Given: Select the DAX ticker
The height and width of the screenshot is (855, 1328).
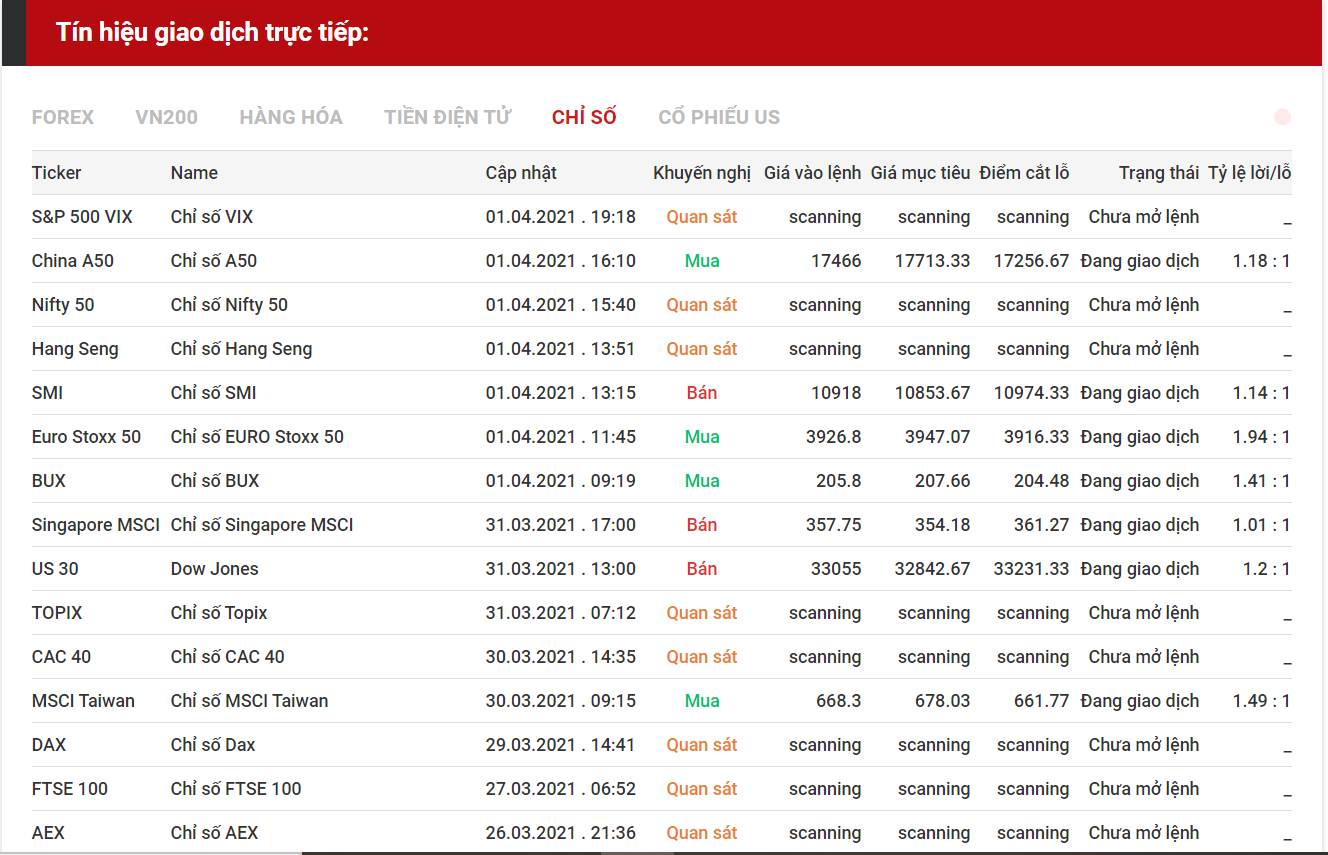Looking at the screenshot, I should point(49,745).
